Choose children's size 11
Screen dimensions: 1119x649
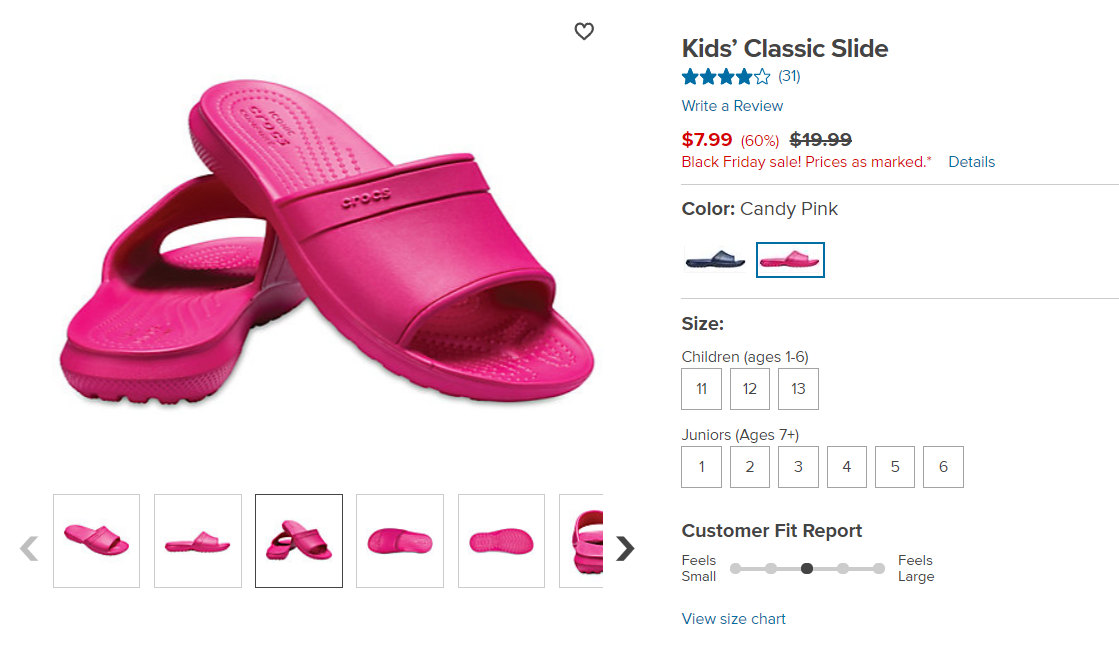[x=702, y=389]
